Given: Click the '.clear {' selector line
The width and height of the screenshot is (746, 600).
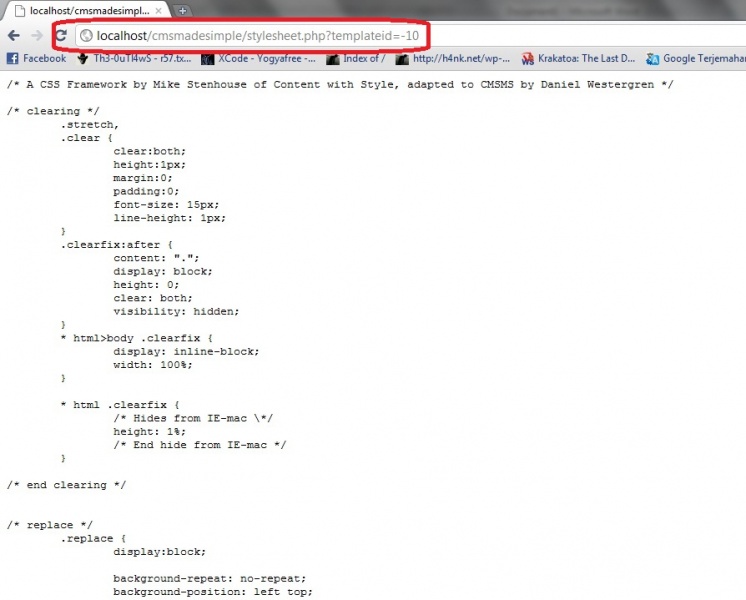Looking at the screenshot, I should [87, 138].
